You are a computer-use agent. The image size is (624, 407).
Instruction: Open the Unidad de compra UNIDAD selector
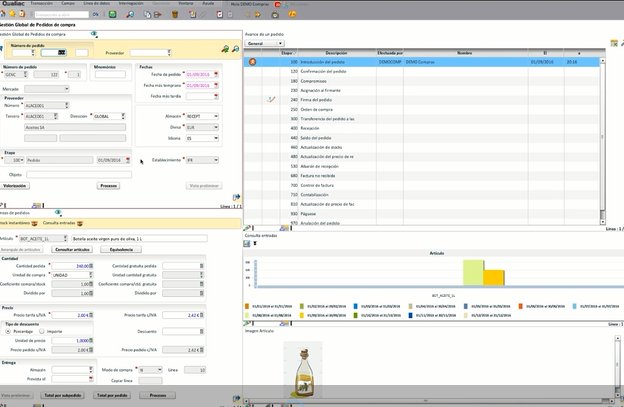pos(72,275)
